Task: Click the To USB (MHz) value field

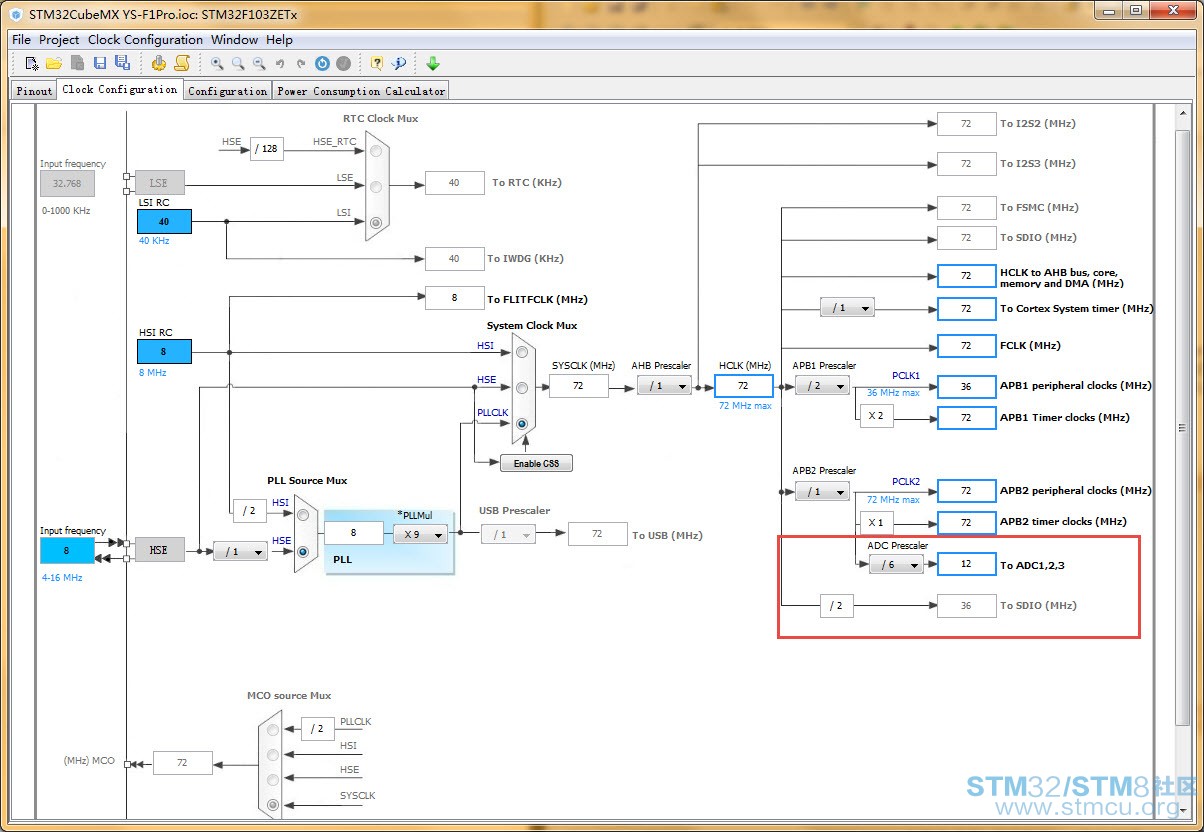Action: 597,534
